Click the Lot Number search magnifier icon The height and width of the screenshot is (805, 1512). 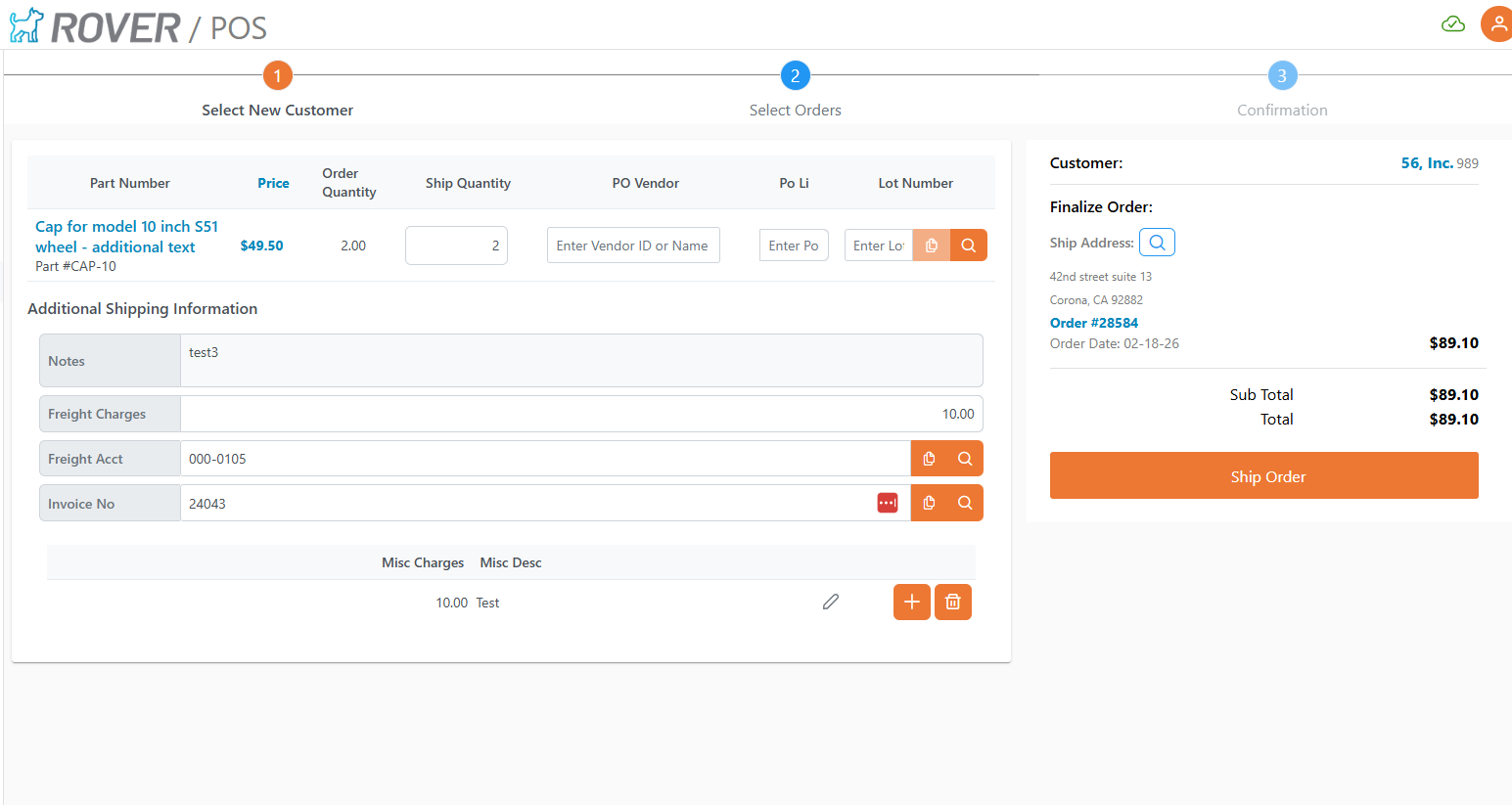968,246
